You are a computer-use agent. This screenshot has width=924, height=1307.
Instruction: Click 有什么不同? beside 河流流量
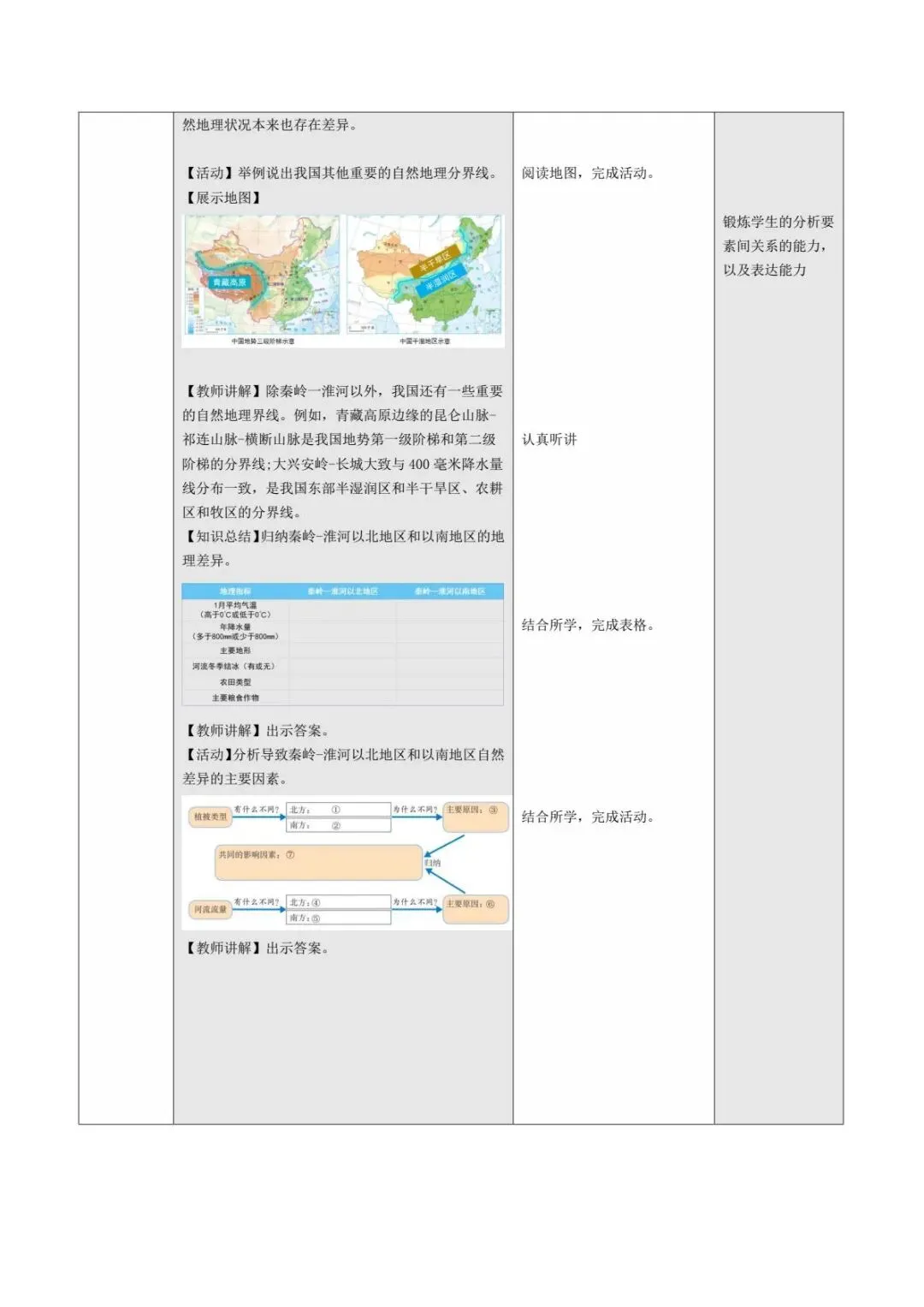(257, 902)
